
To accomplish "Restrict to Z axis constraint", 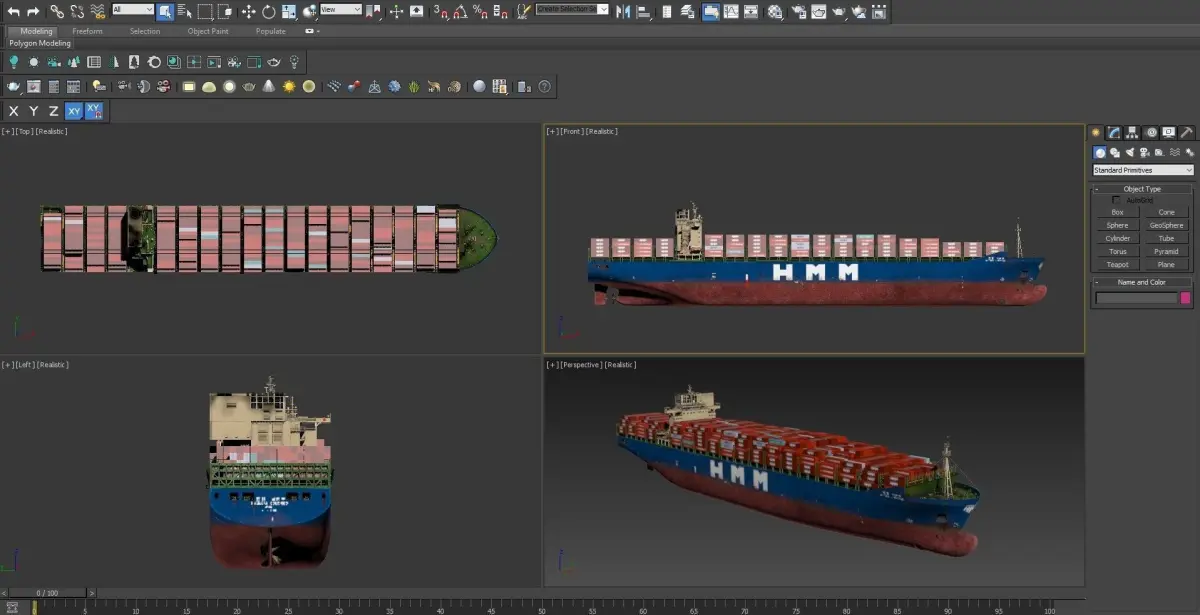I will click(x=53, y=111).
